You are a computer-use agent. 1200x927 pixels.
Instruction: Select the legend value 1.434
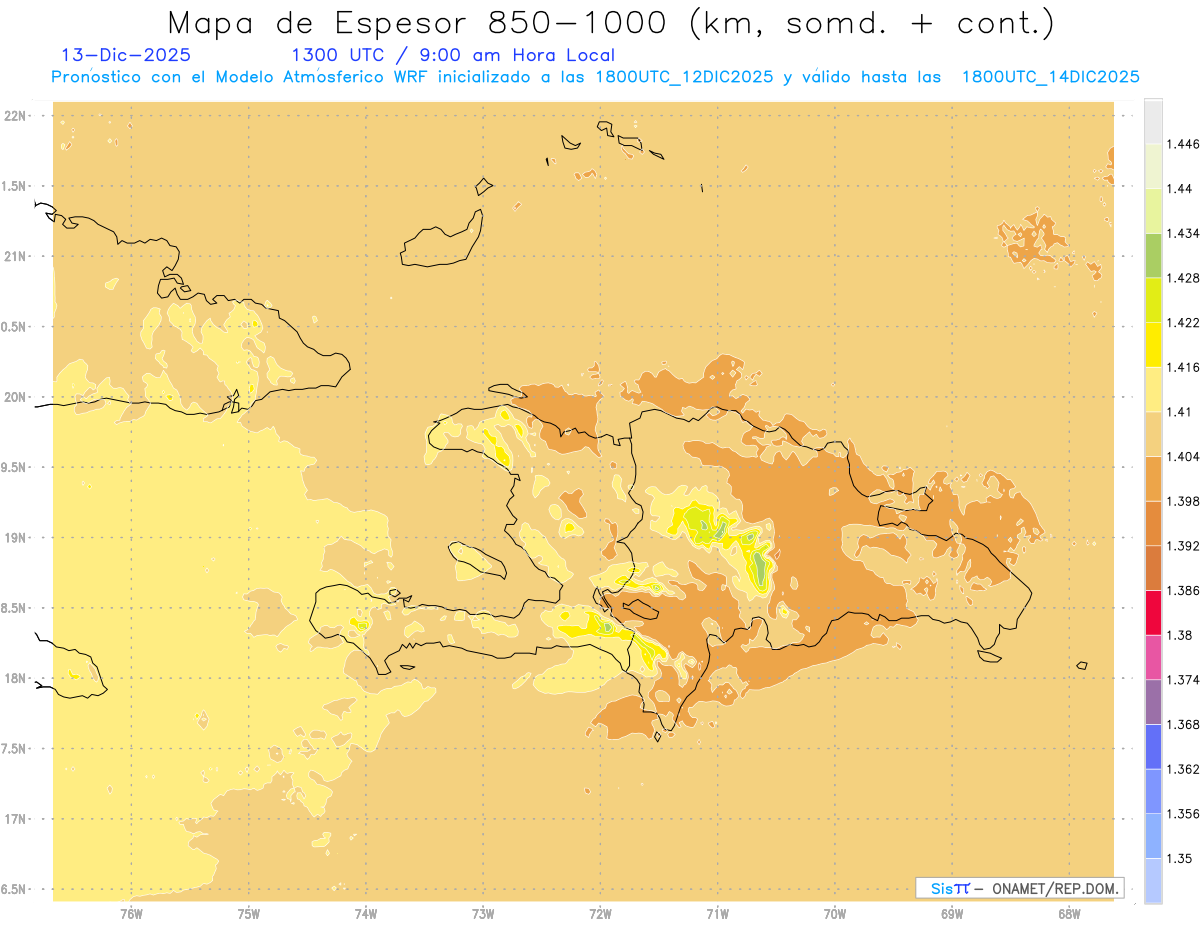pos(1184,233)
